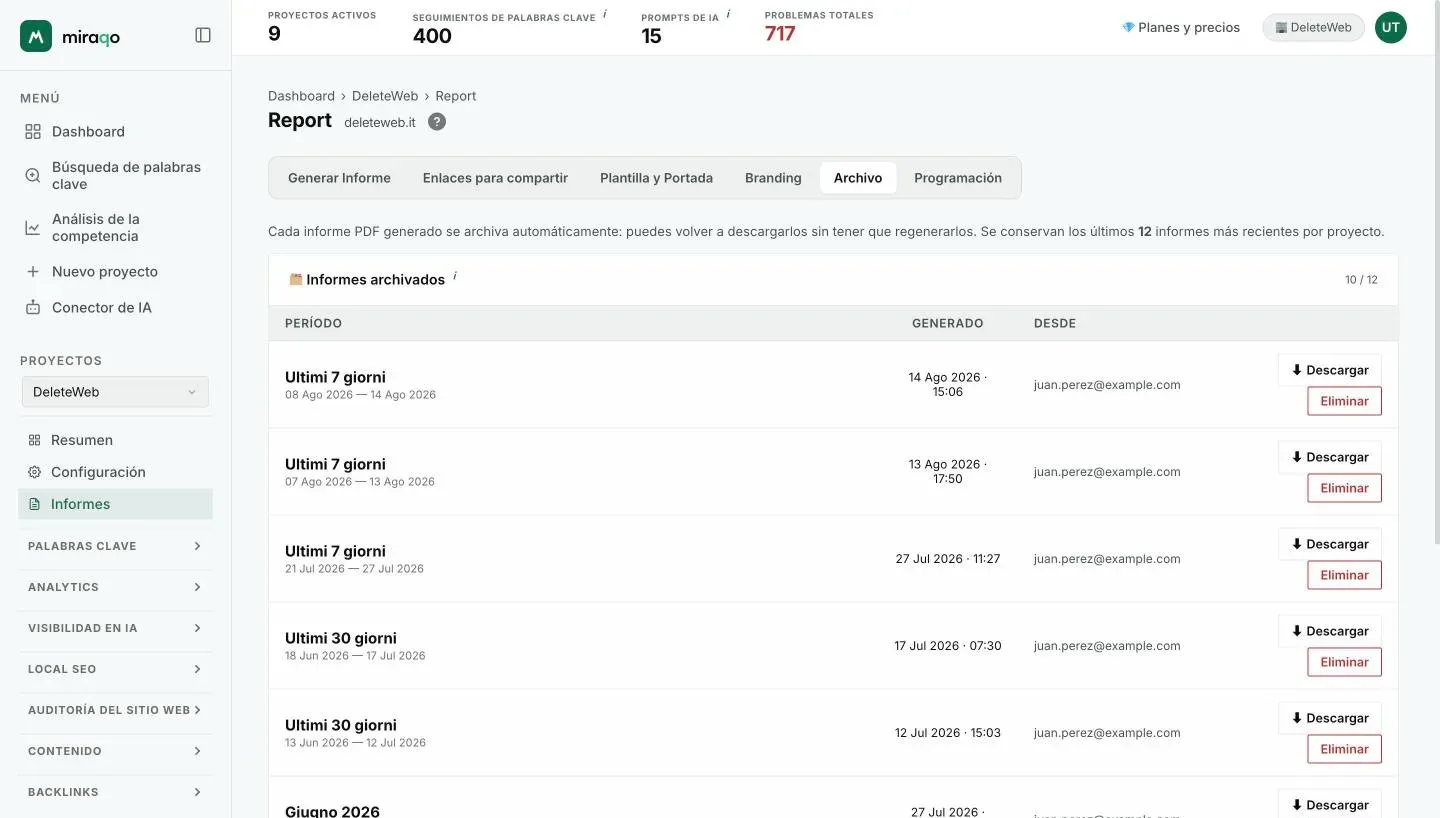Open the DeleteWeb project pill in header
The width and height of the screenshot is (1440, 818).
(1313, 28)
